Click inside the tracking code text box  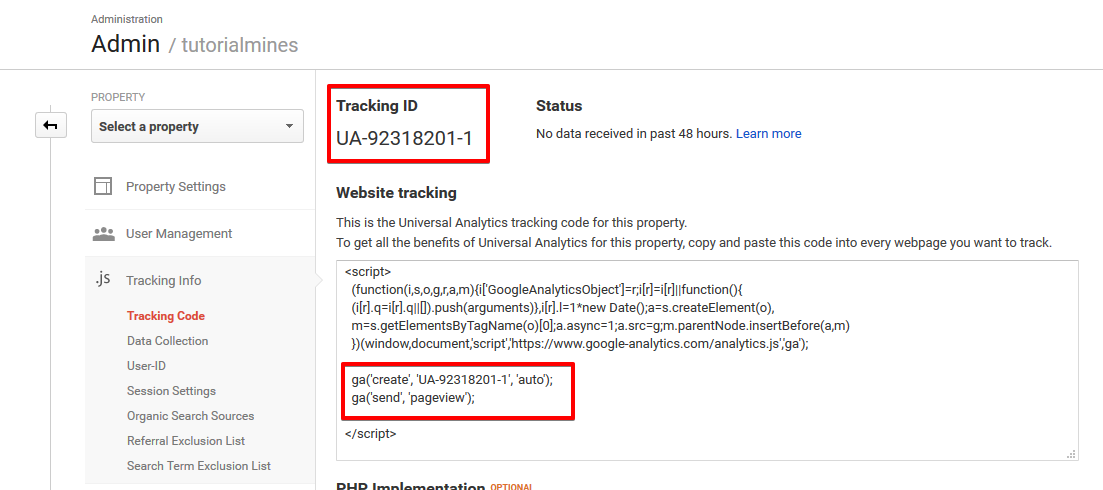[707, 361]
